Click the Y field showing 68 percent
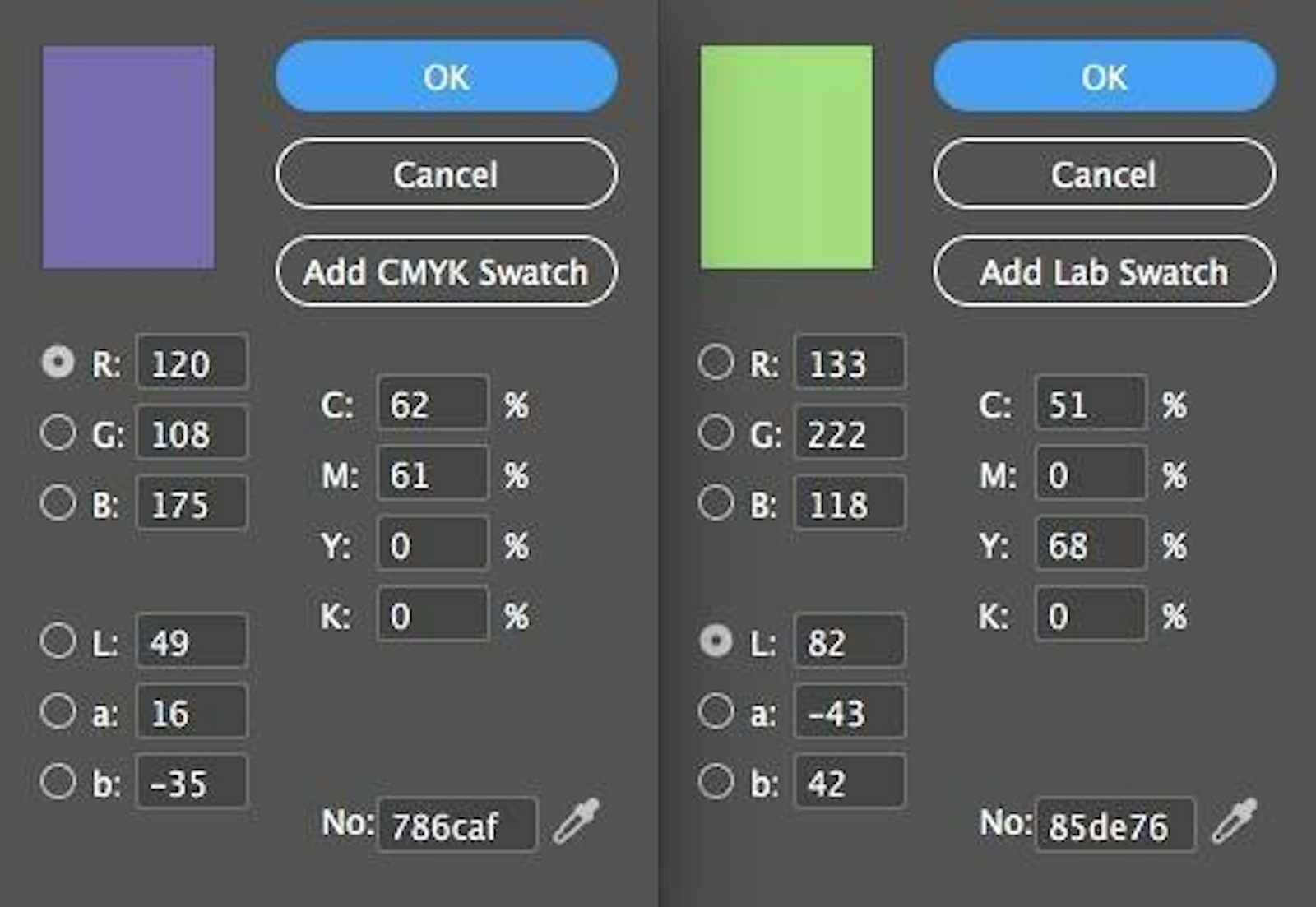 (x=1090, y=544)
